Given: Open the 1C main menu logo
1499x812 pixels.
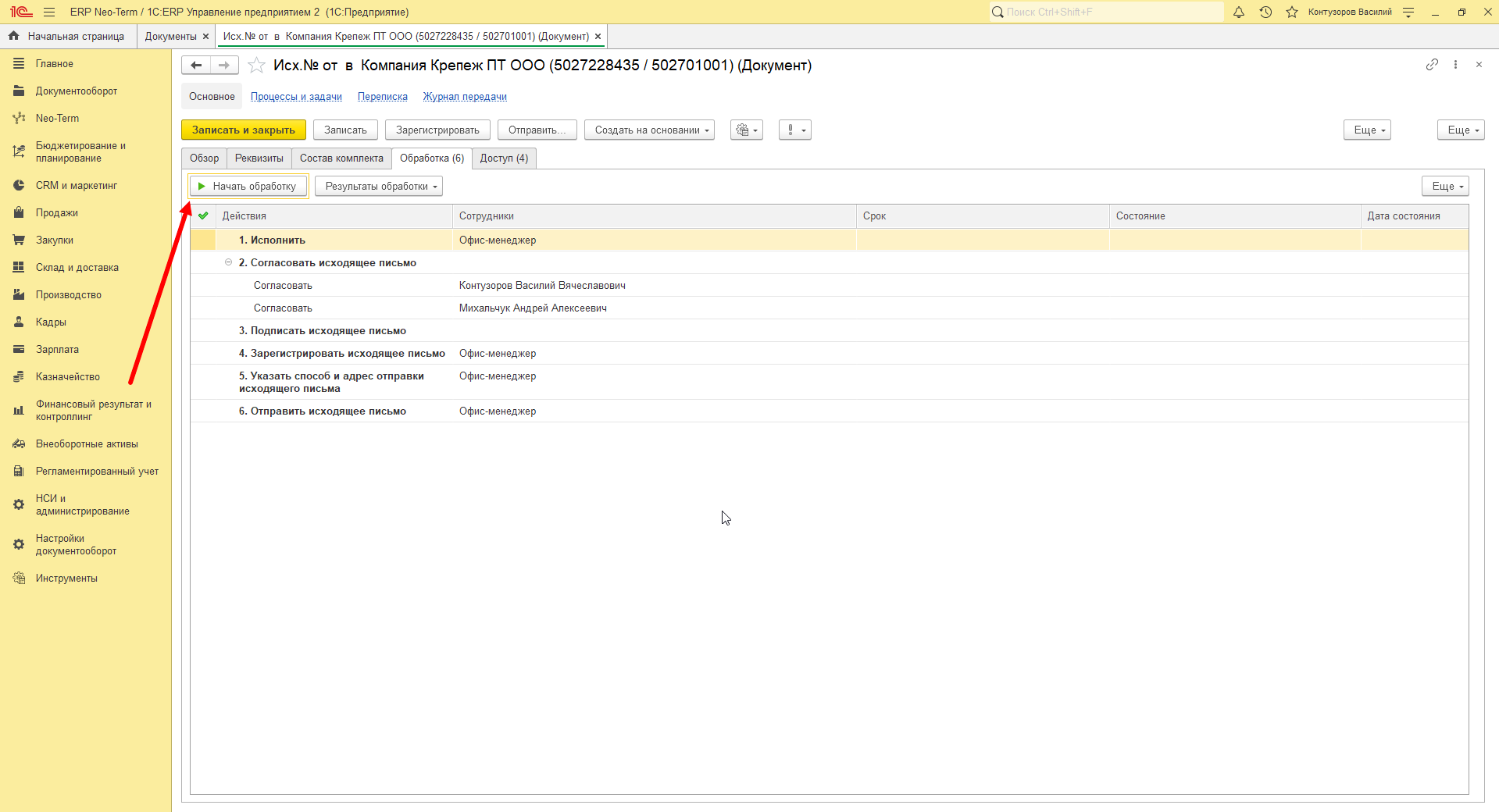Looking at the screenshot, I should (21, 12).
